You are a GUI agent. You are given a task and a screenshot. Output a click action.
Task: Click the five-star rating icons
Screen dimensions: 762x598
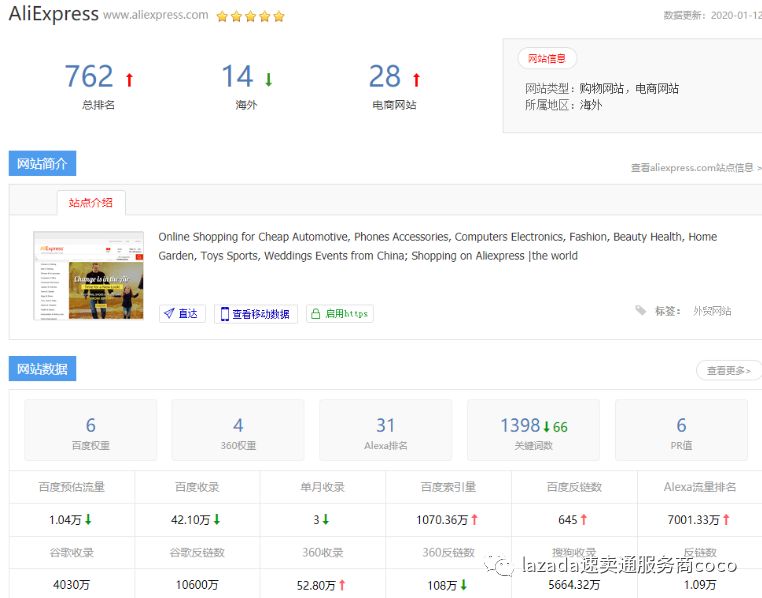(250, 17)
